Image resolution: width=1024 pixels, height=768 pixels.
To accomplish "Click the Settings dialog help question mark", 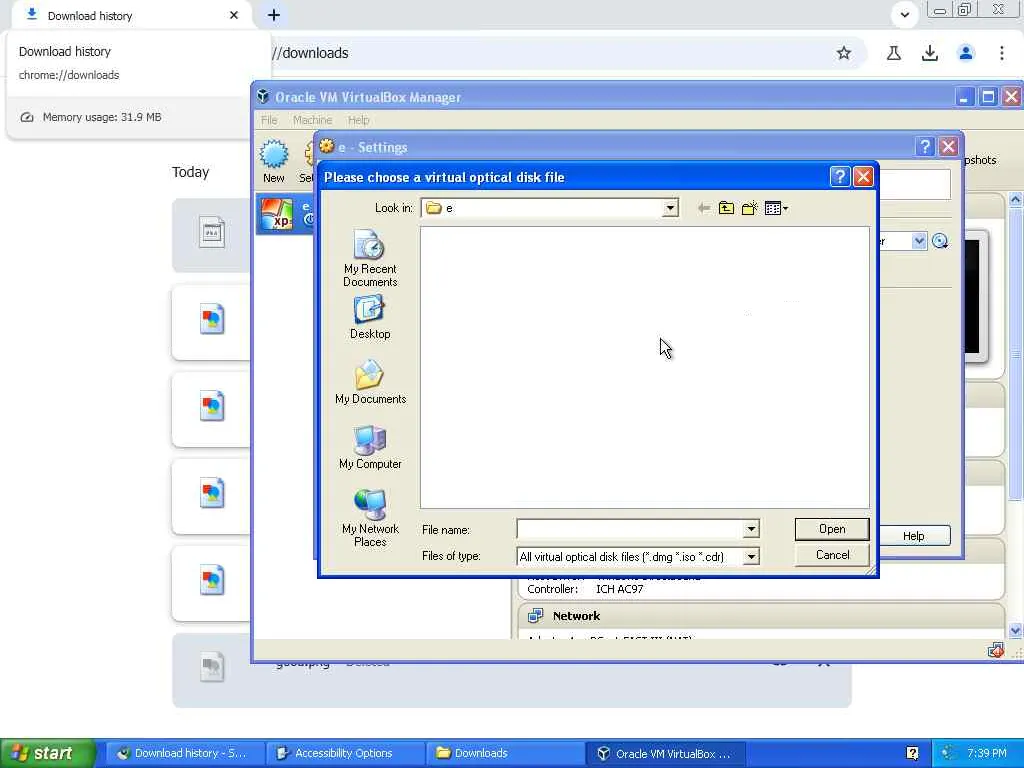I will click(x=924, y=147).
